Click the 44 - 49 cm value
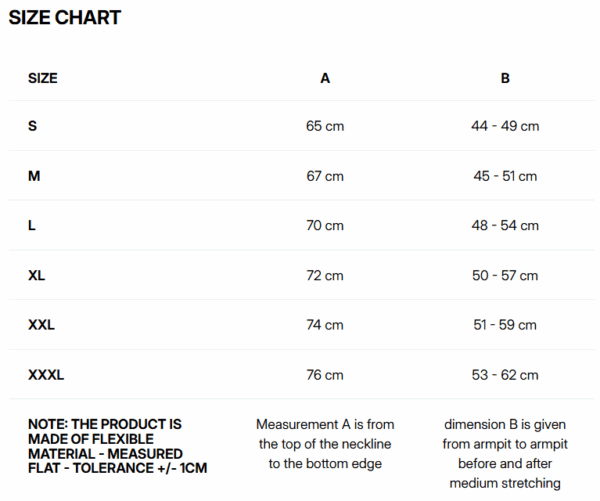600x501 pixels. click(505, 126)
